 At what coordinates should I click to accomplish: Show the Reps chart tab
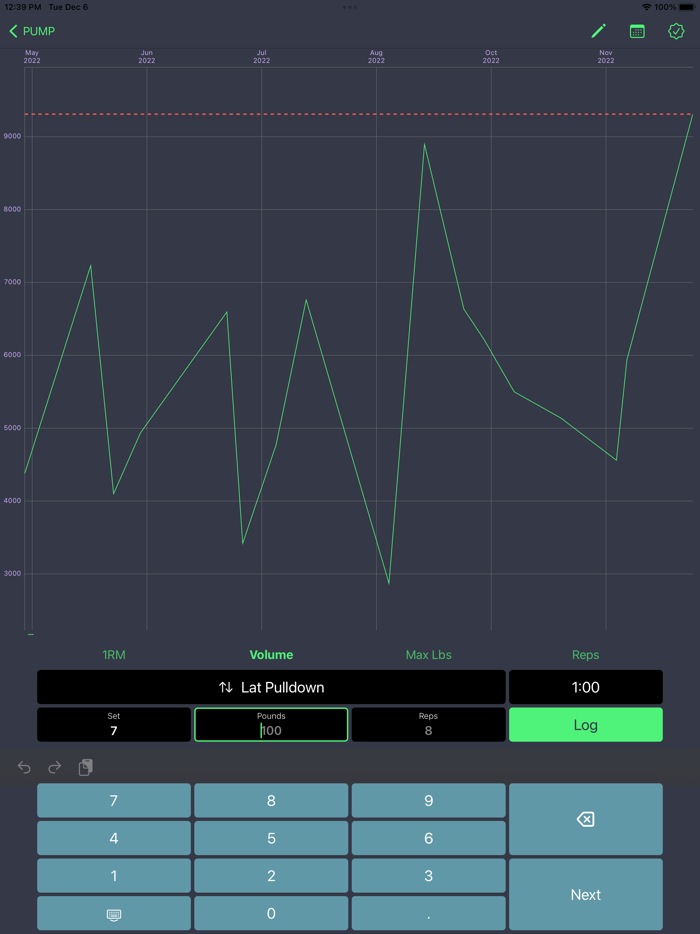[586, 655]
